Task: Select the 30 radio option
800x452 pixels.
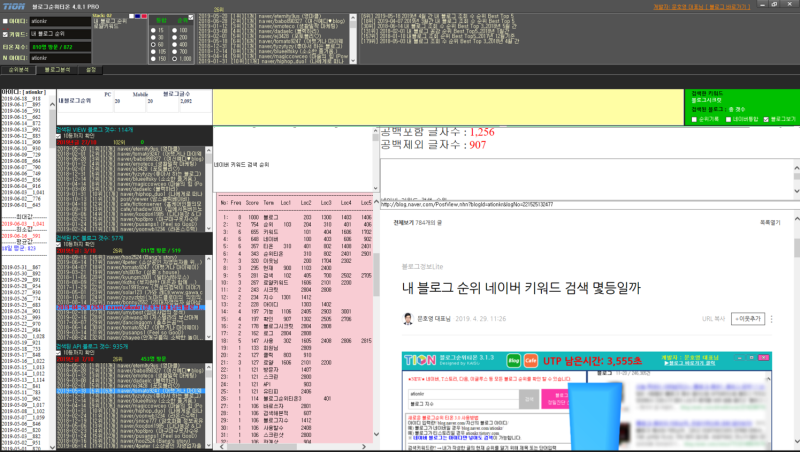Action: (153, 38)
